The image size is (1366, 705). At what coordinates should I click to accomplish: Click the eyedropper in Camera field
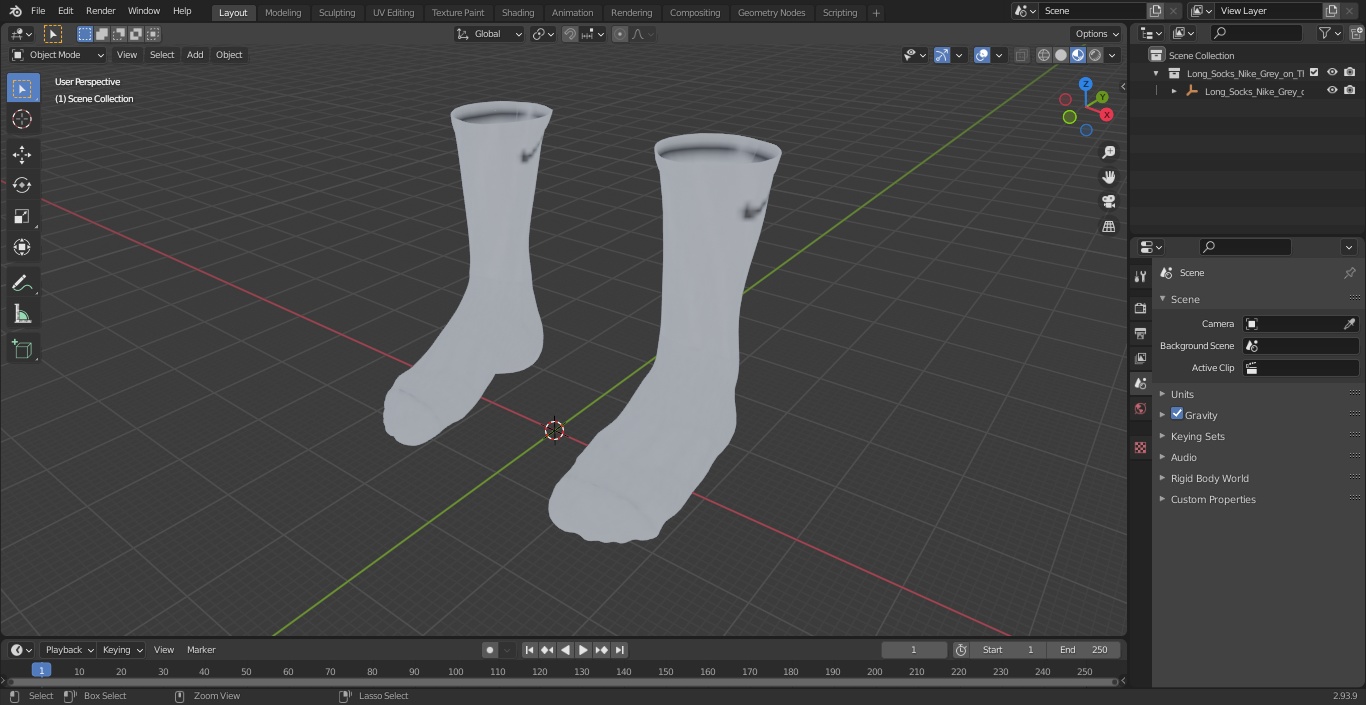(x=1349, y=324)
